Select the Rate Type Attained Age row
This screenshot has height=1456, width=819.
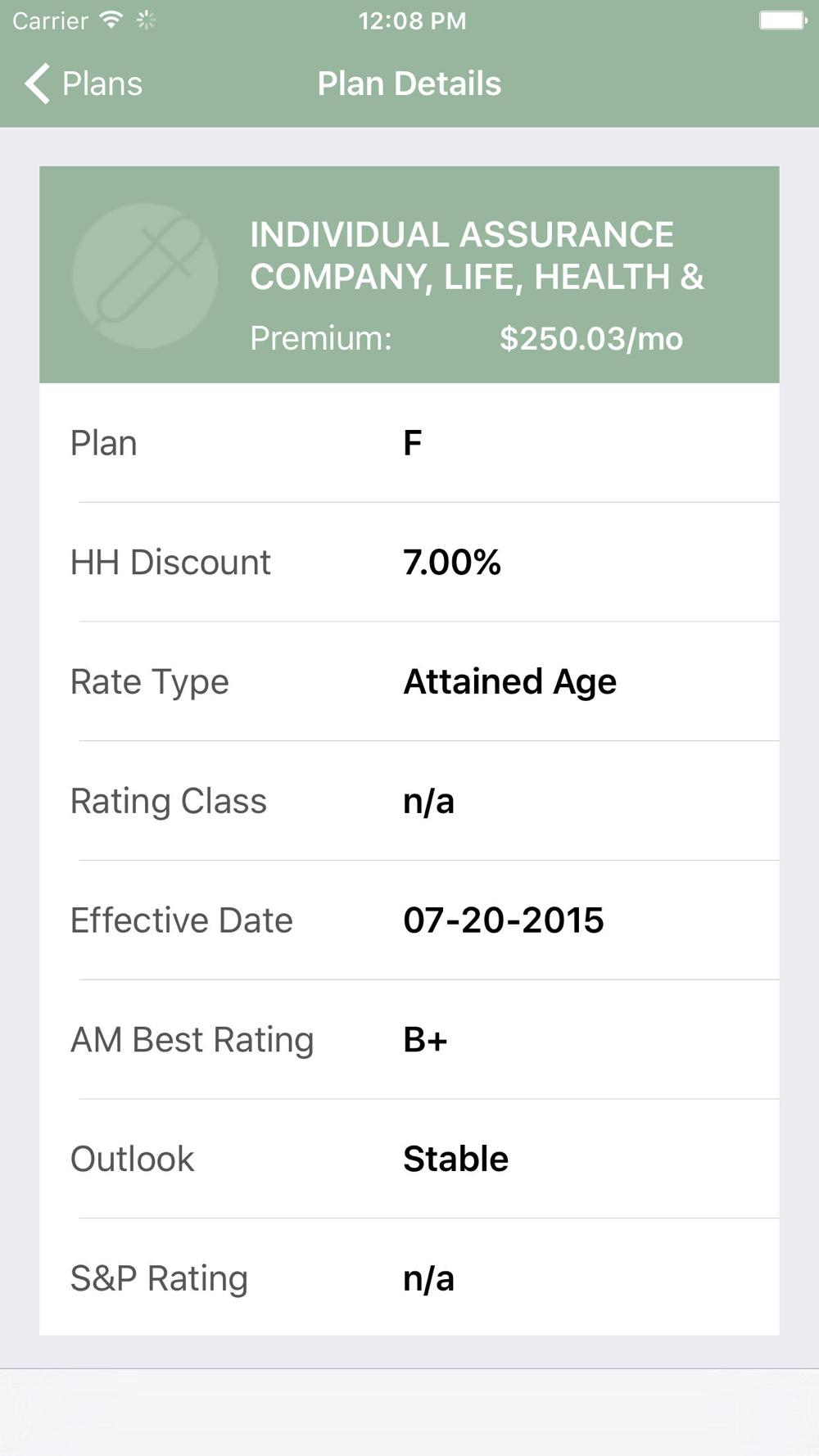409,681
